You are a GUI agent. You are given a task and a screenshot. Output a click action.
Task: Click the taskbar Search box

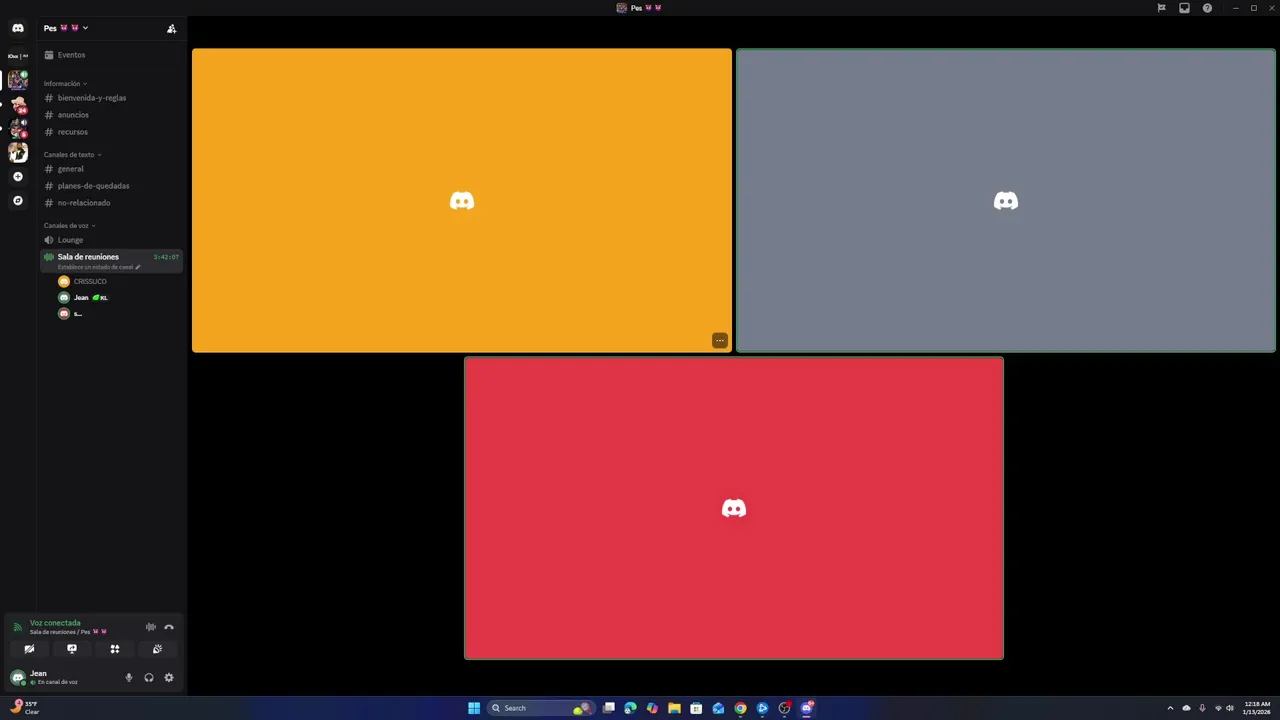coord(541,708)
